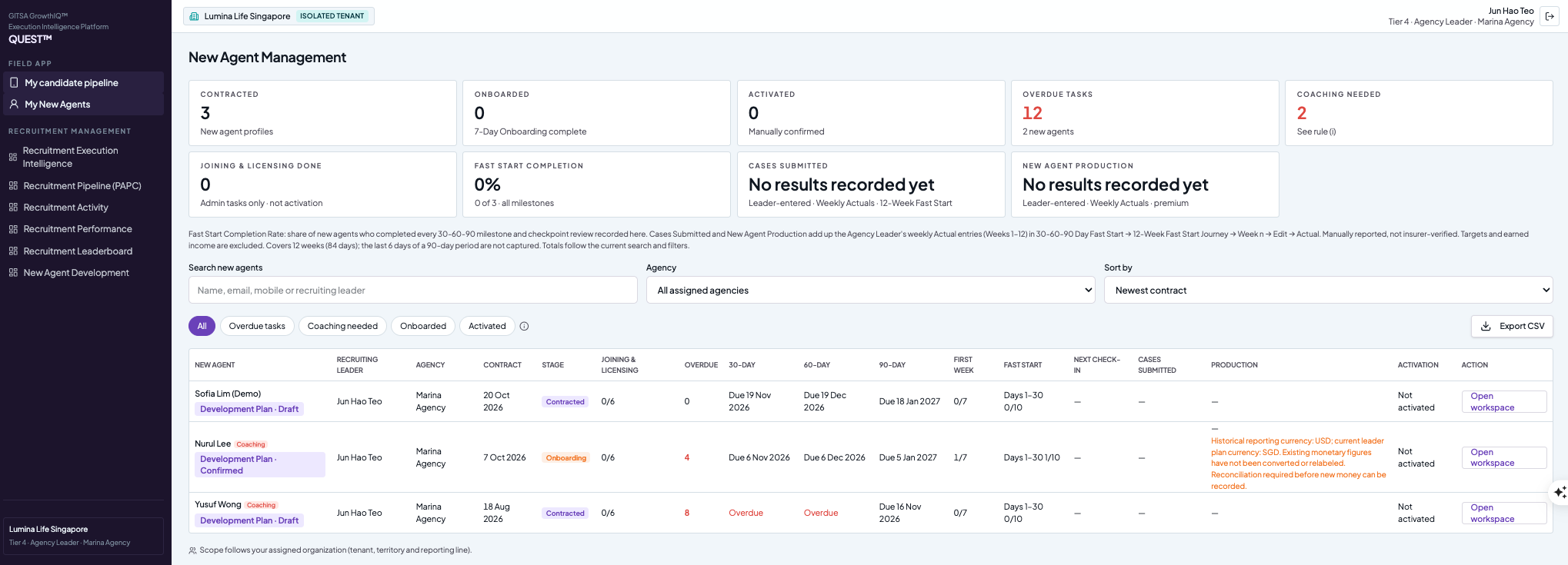Click Yusuf Wong's Development Plan · Draft tag
Viewport: 1568px width, 565px height.
249,520
